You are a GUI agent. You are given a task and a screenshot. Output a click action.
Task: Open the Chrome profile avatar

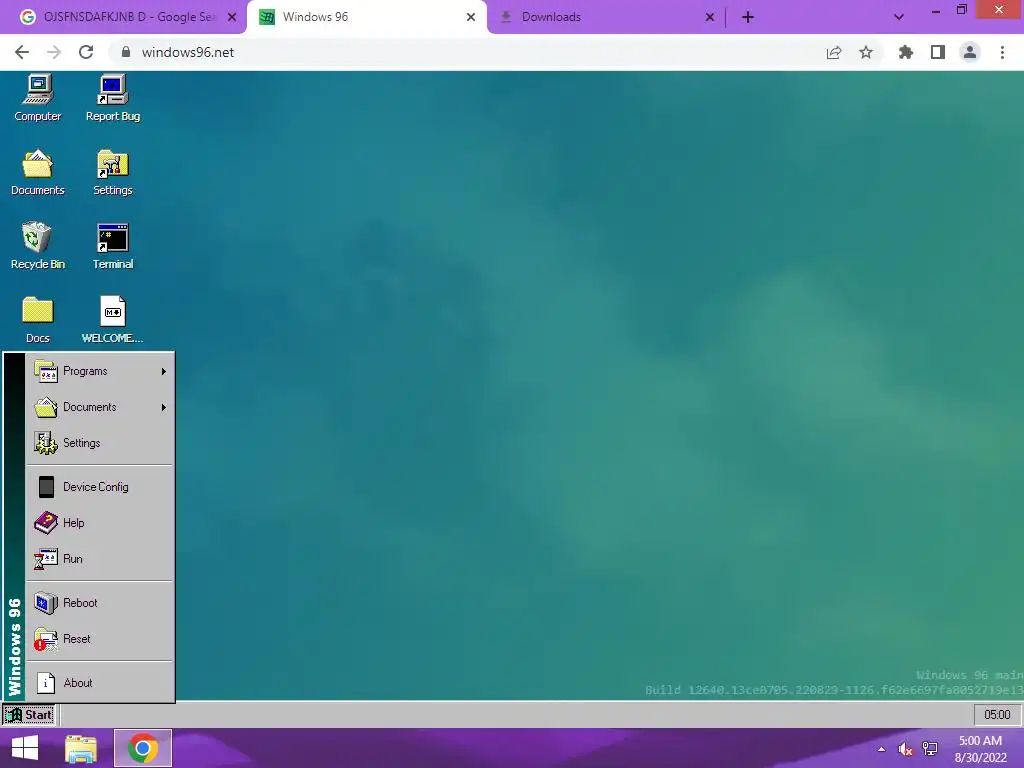tap(970, 52)
